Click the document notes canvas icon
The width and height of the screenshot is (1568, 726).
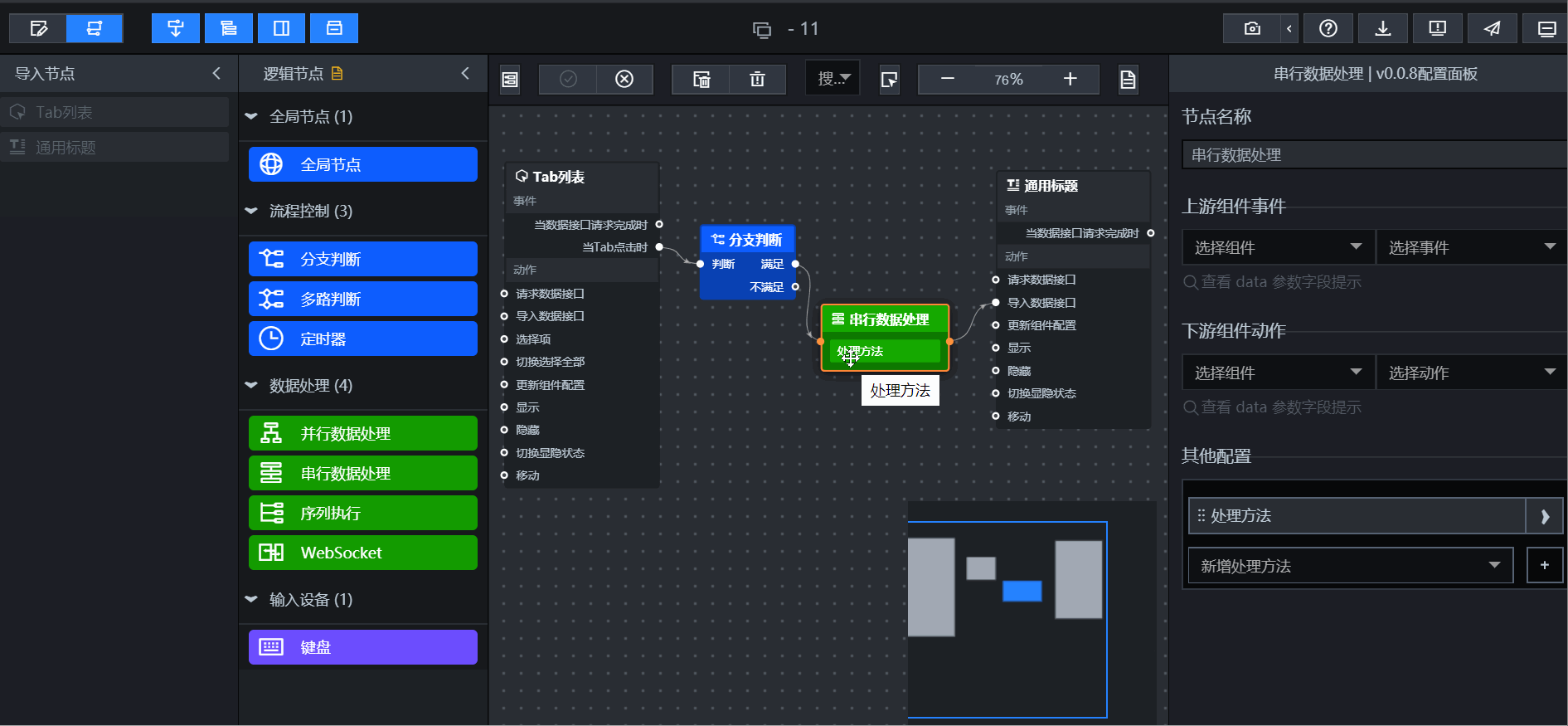pyautogui.click(x=1128, y=80)
